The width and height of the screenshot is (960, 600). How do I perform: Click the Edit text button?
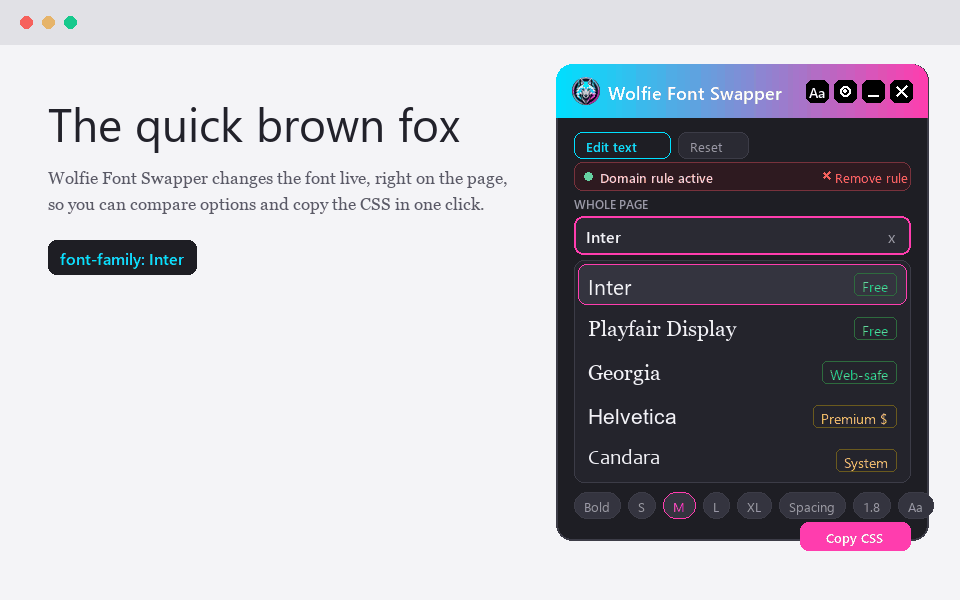(x=622, y=146)
